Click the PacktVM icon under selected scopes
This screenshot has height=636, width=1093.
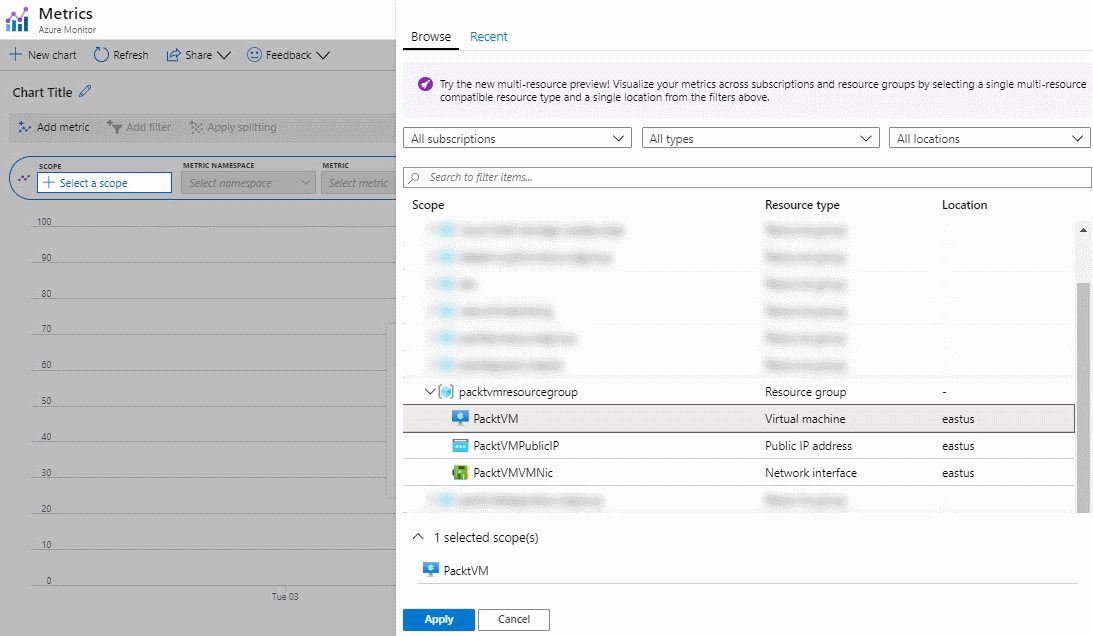431,570
